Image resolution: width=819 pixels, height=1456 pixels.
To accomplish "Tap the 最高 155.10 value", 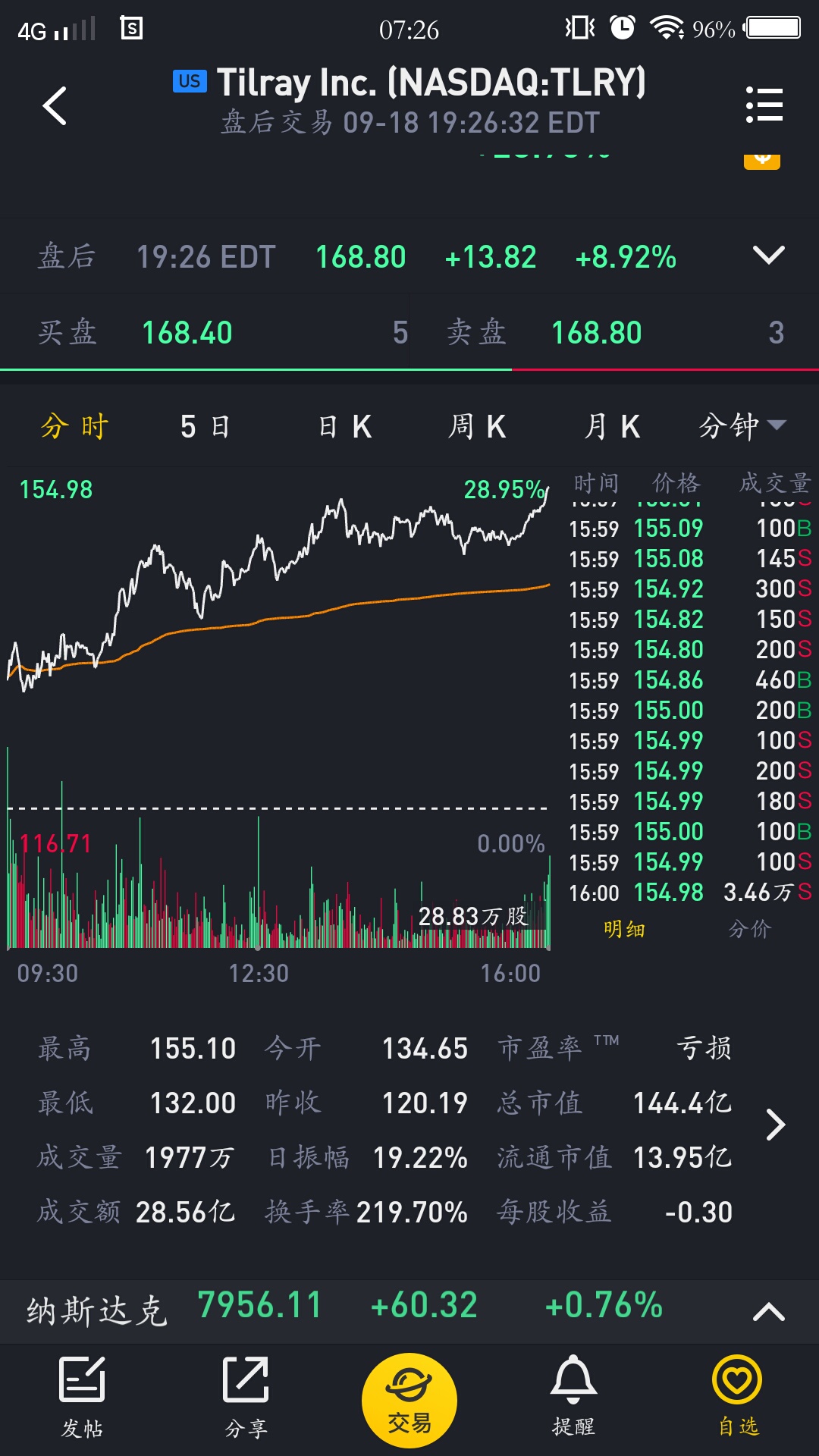I will click(193, 1049).
